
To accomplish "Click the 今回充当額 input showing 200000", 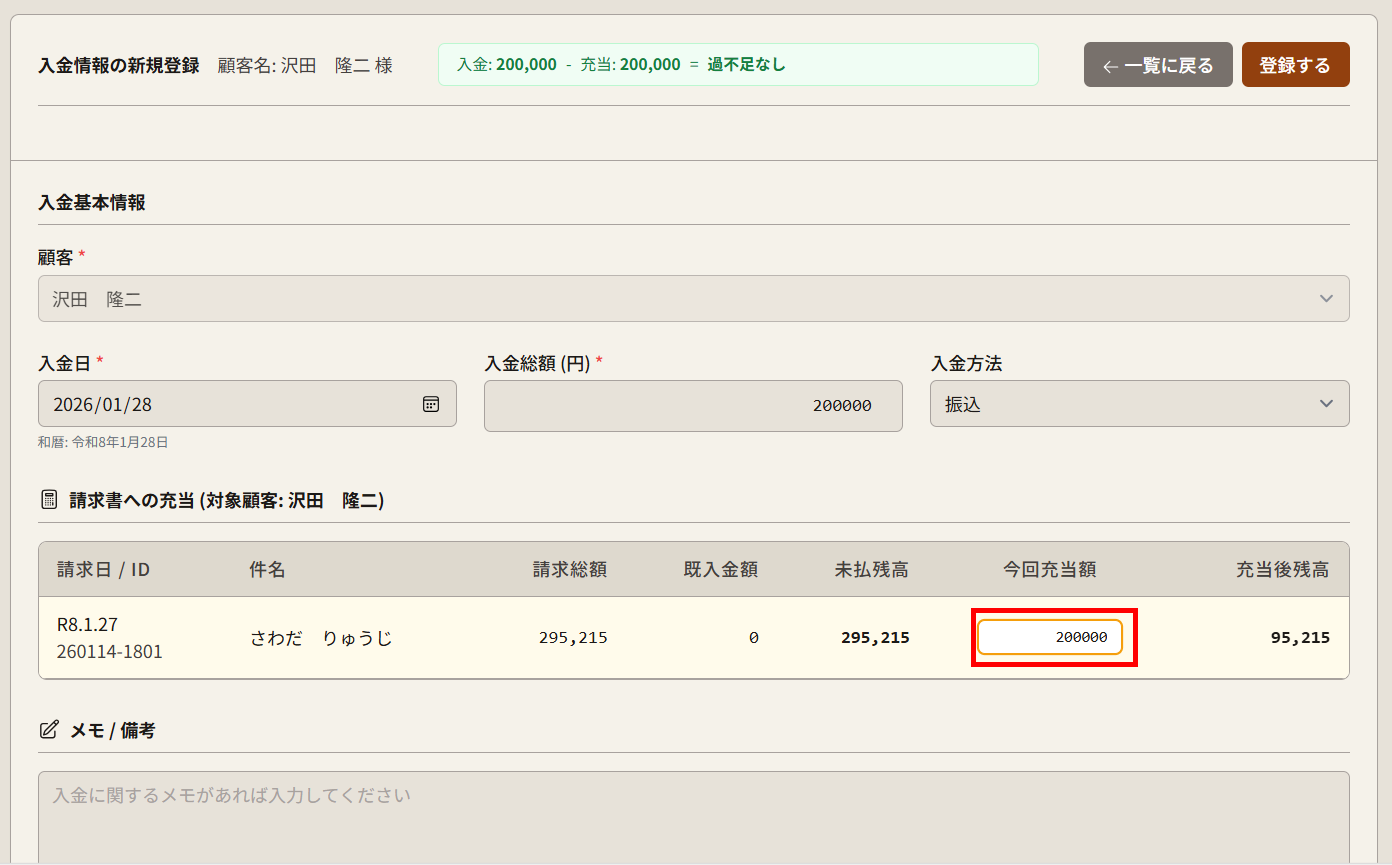I will 1049,637.
